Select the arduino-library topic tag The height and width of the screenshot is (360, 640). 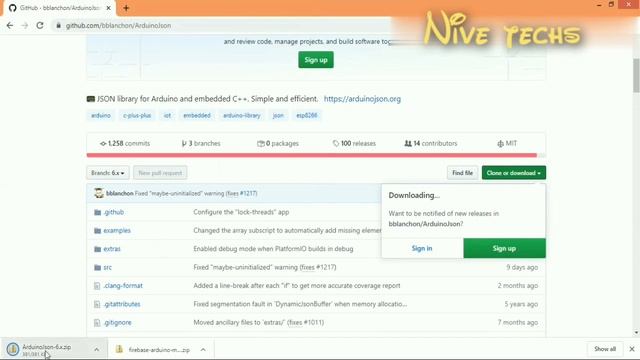click(x=242, y=116)
